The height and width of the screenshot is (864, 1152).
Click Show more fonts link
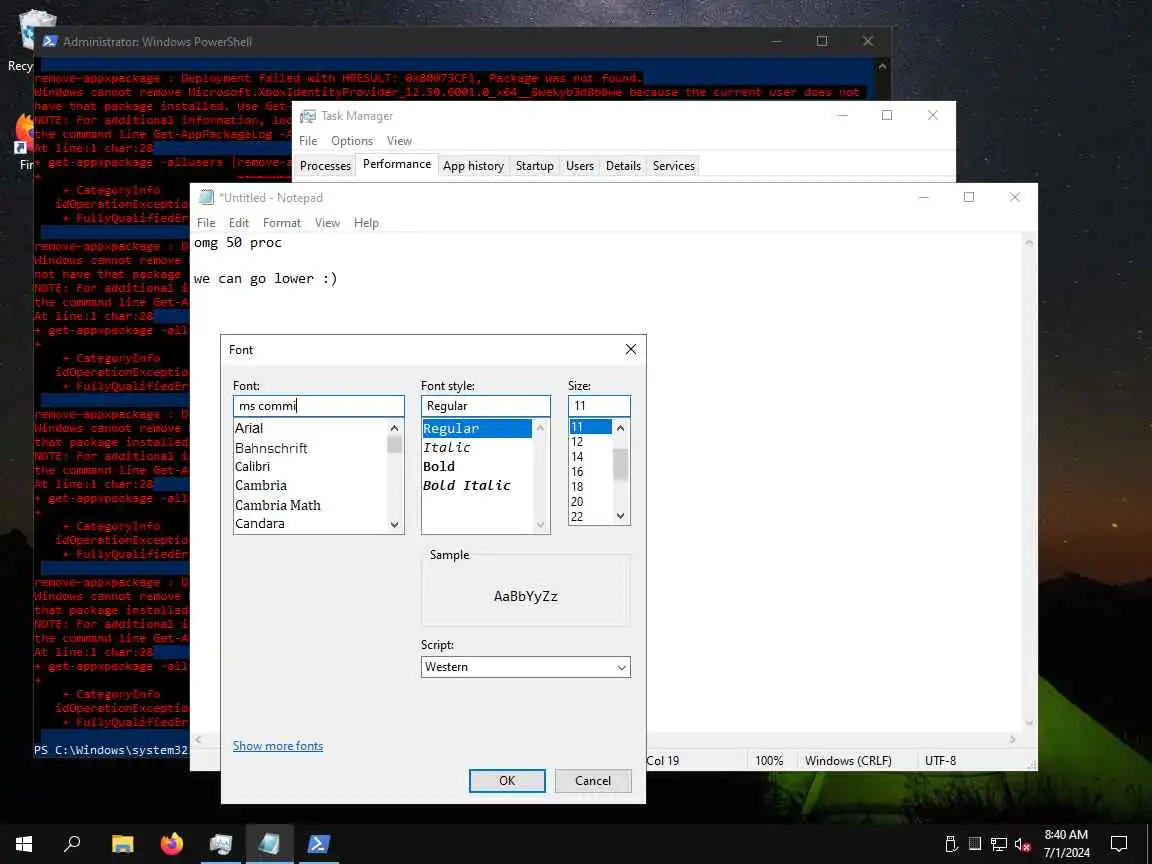point(278,746)
